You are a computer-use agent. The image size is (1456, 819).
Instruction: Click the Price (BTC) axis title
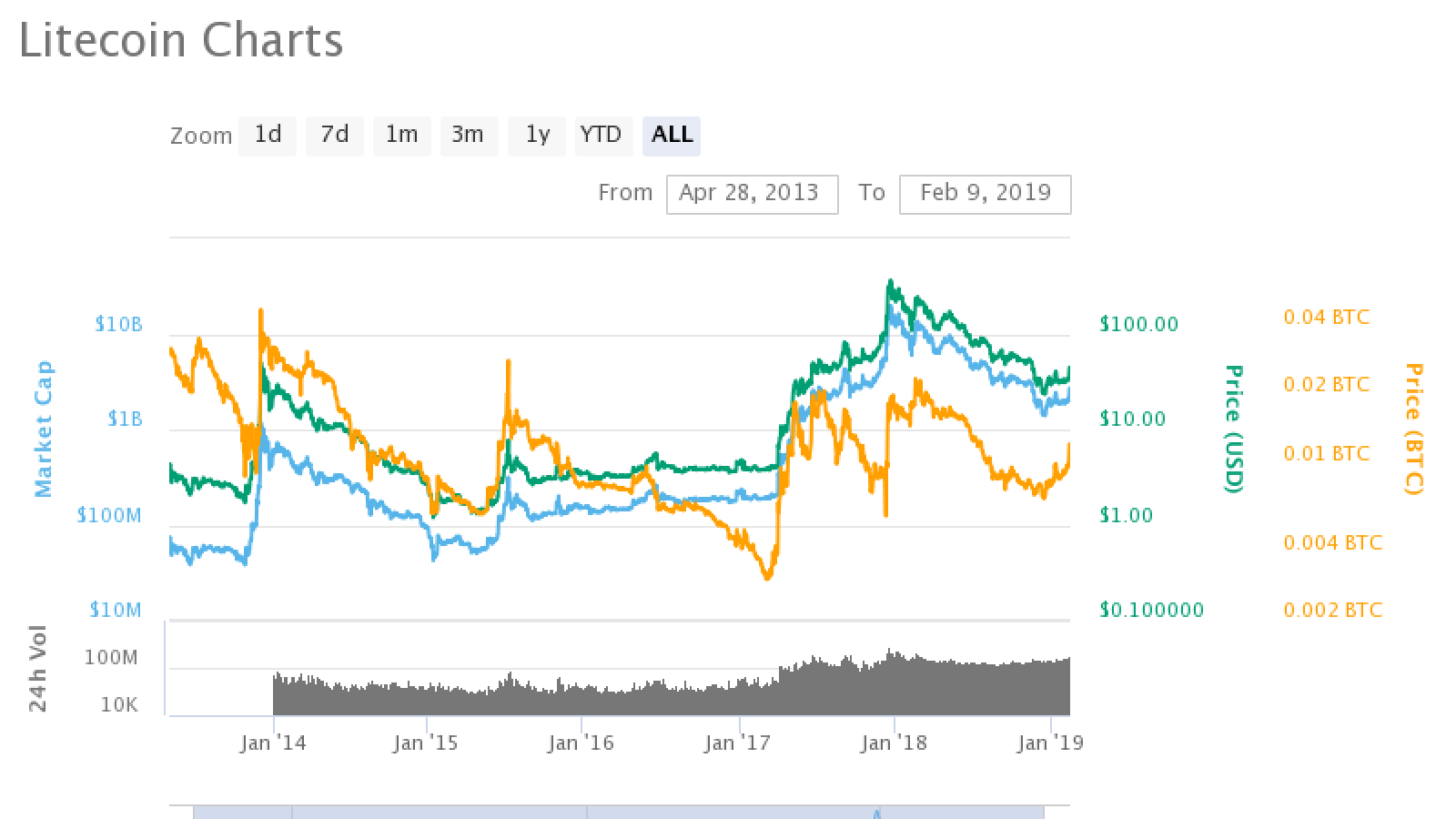click(1412, 429)
